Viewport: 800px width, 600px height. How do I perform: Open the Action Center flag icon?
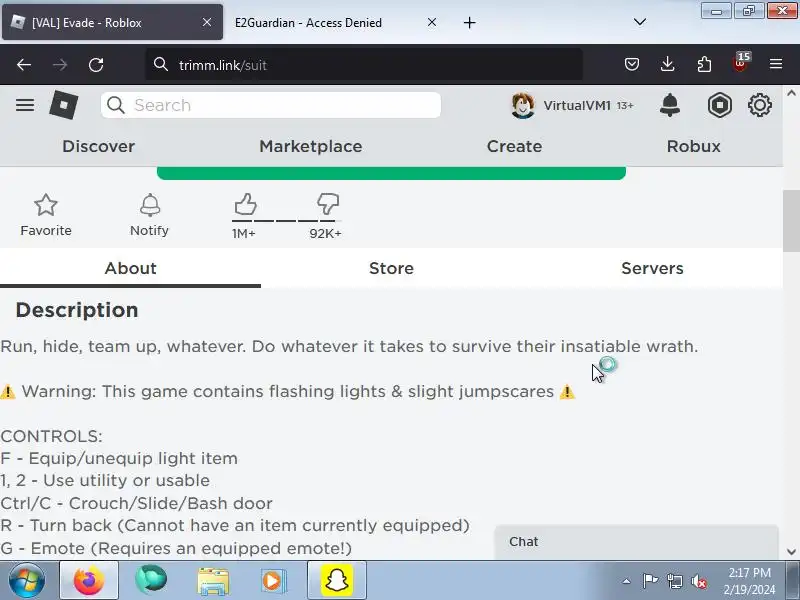(650, 581)
